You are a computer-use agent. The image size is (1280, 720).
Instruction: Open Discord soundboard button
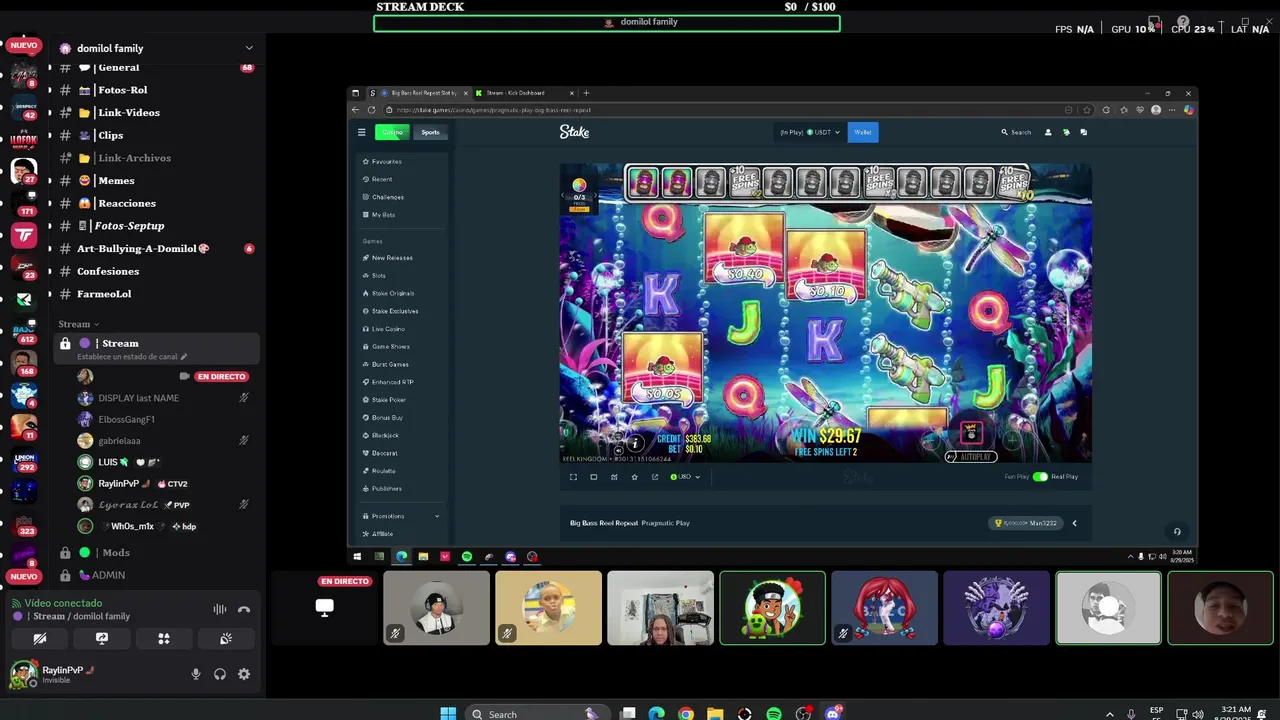(226, 638)
